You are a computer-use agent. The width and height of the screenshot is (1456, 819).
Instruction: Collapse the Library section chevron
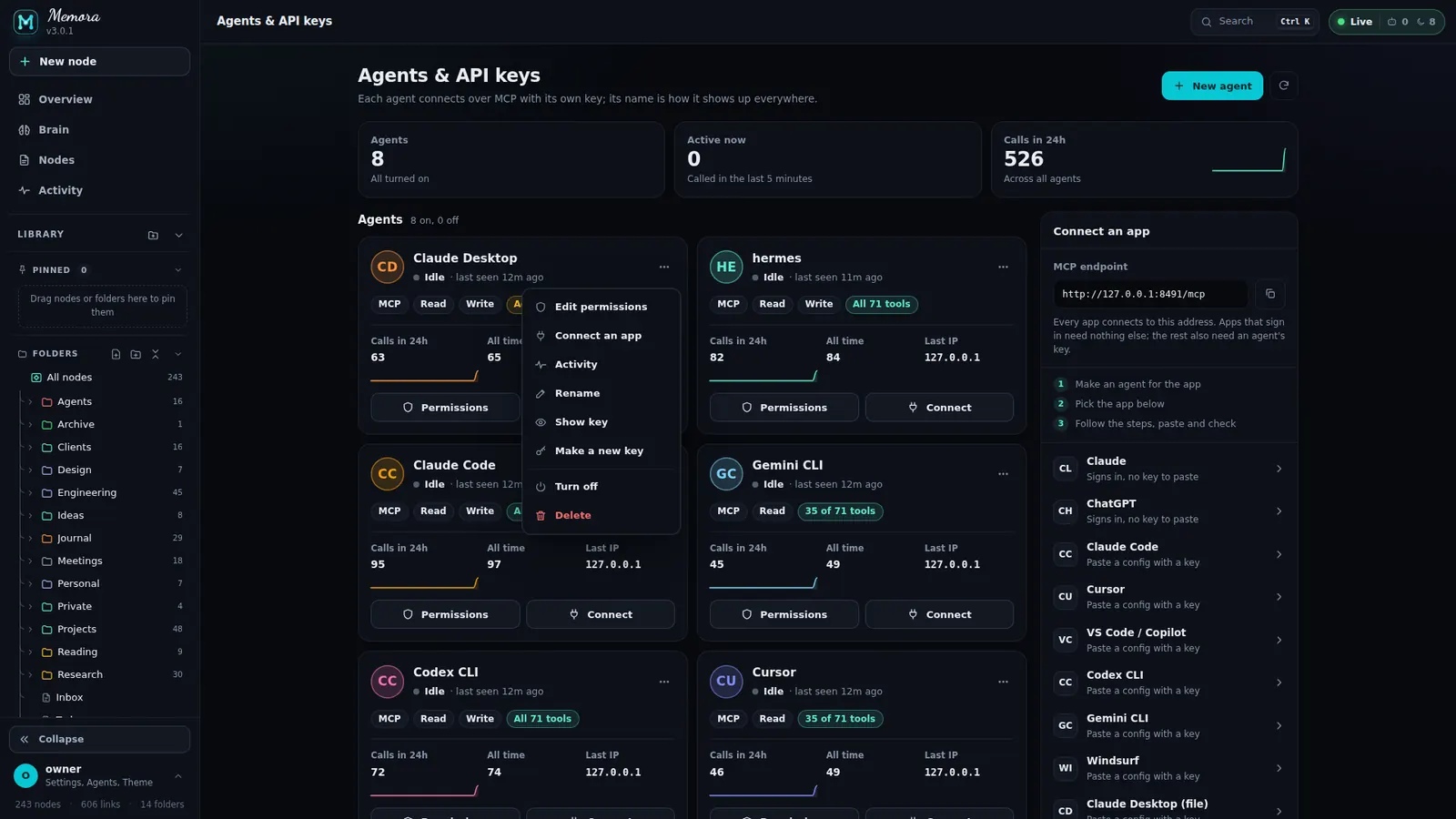click(x=178, y=235)
